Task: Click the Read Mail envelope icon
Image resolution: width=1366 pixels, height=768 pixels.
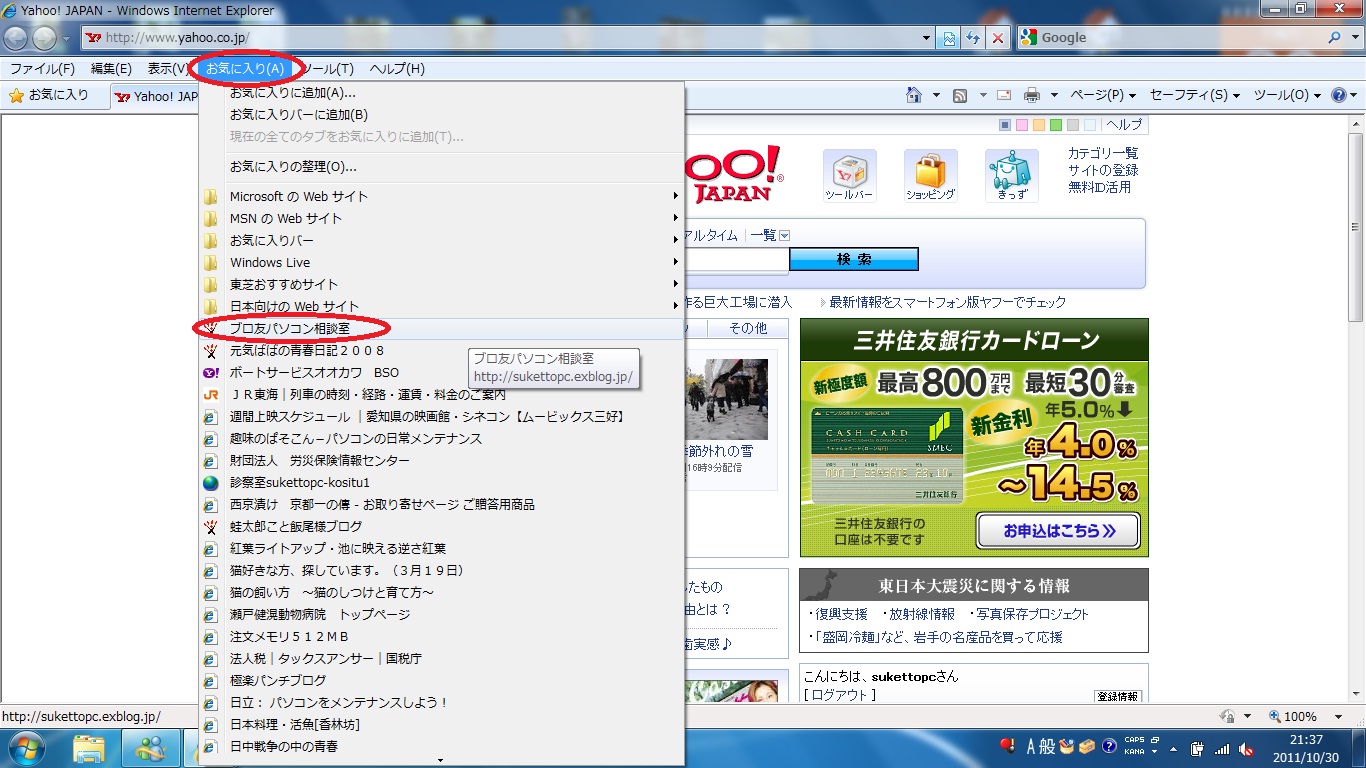Action: point(1004,95)
